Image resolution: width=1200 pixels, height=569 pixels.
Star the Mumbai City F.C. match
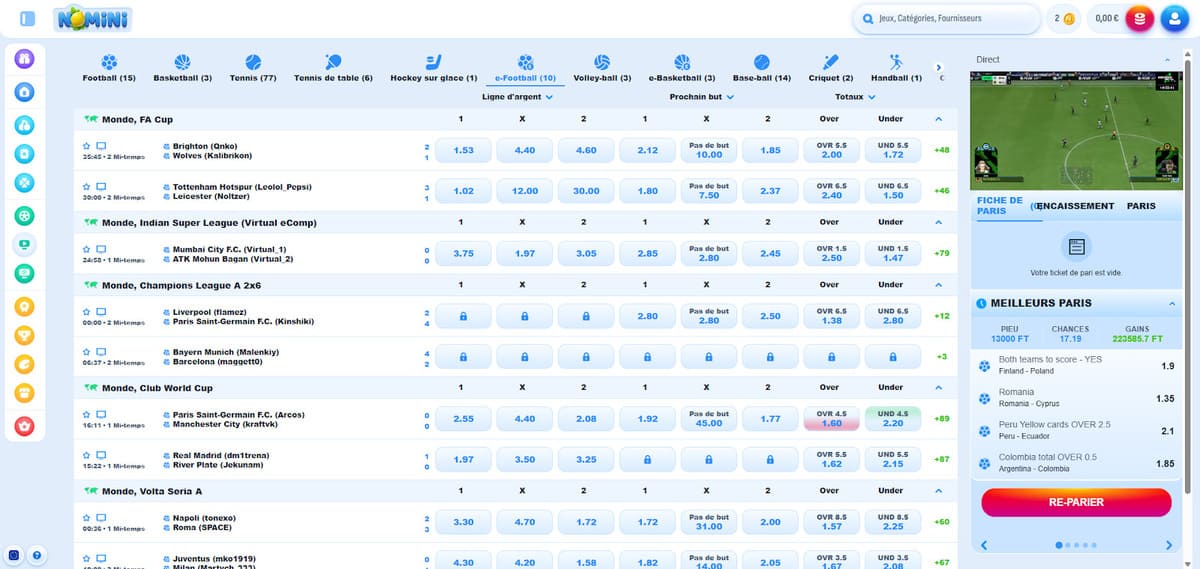tap(87, 249)
